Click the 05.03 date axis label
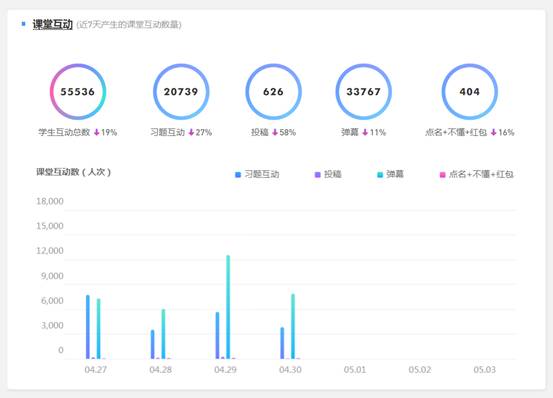This screenshot has width=553, height=398. 485,369
